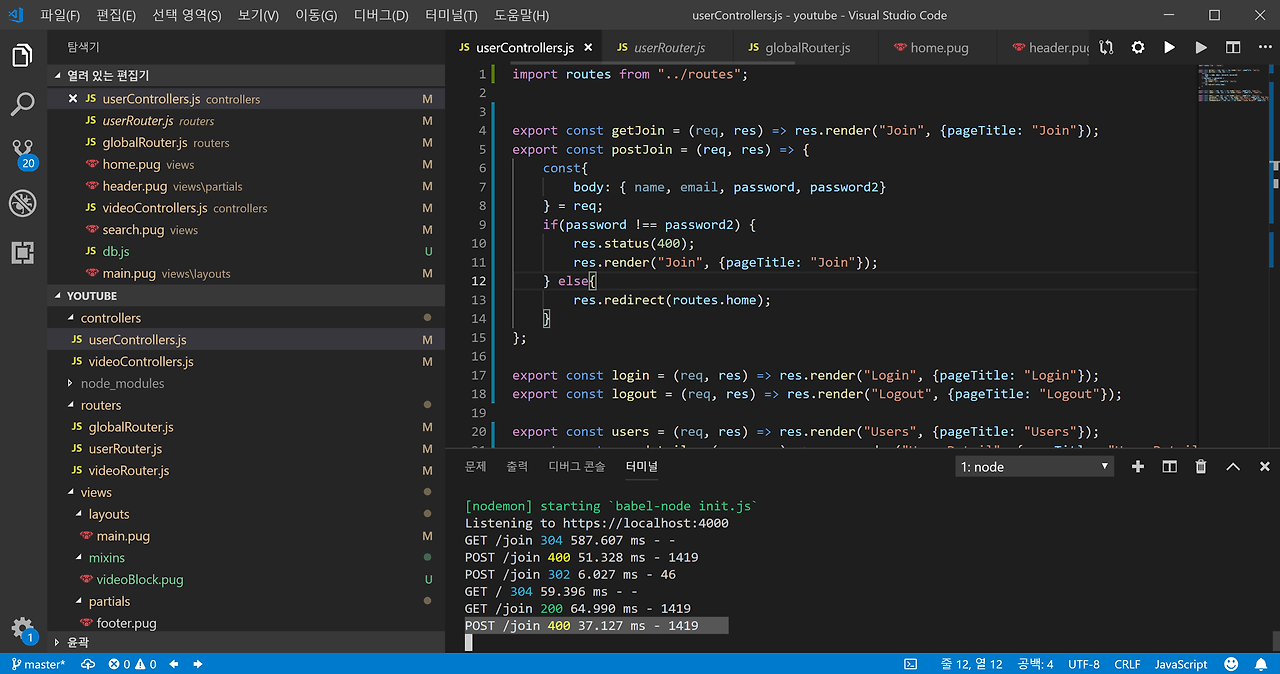Open the Search view in activity bar

(x=22, y=104)
